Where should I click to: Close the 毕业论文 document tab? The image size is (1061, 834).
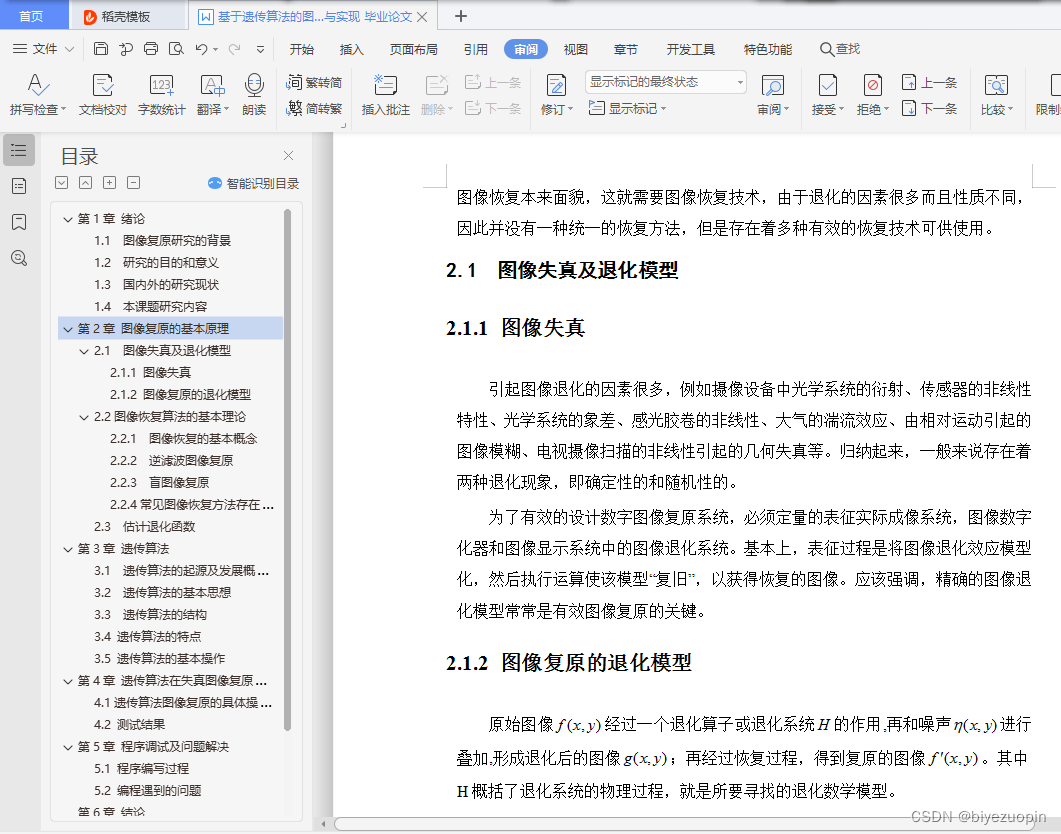422,17
